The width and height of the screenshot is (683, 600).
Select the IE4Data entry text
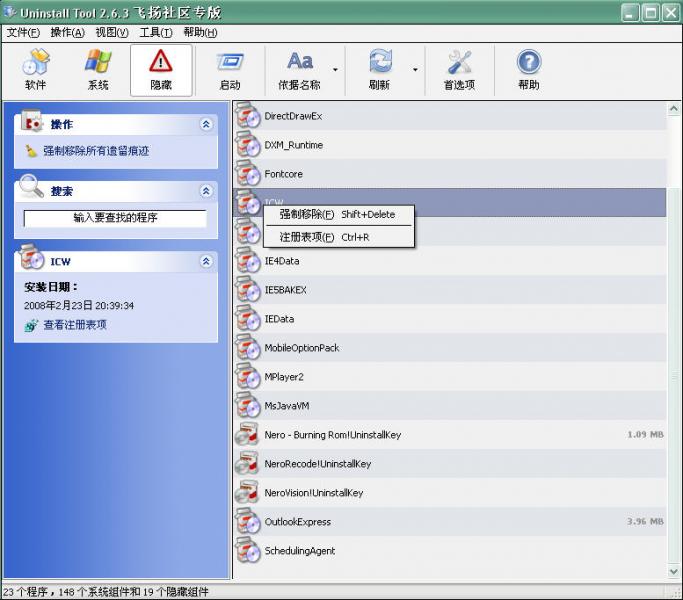[x=282, y=261]
